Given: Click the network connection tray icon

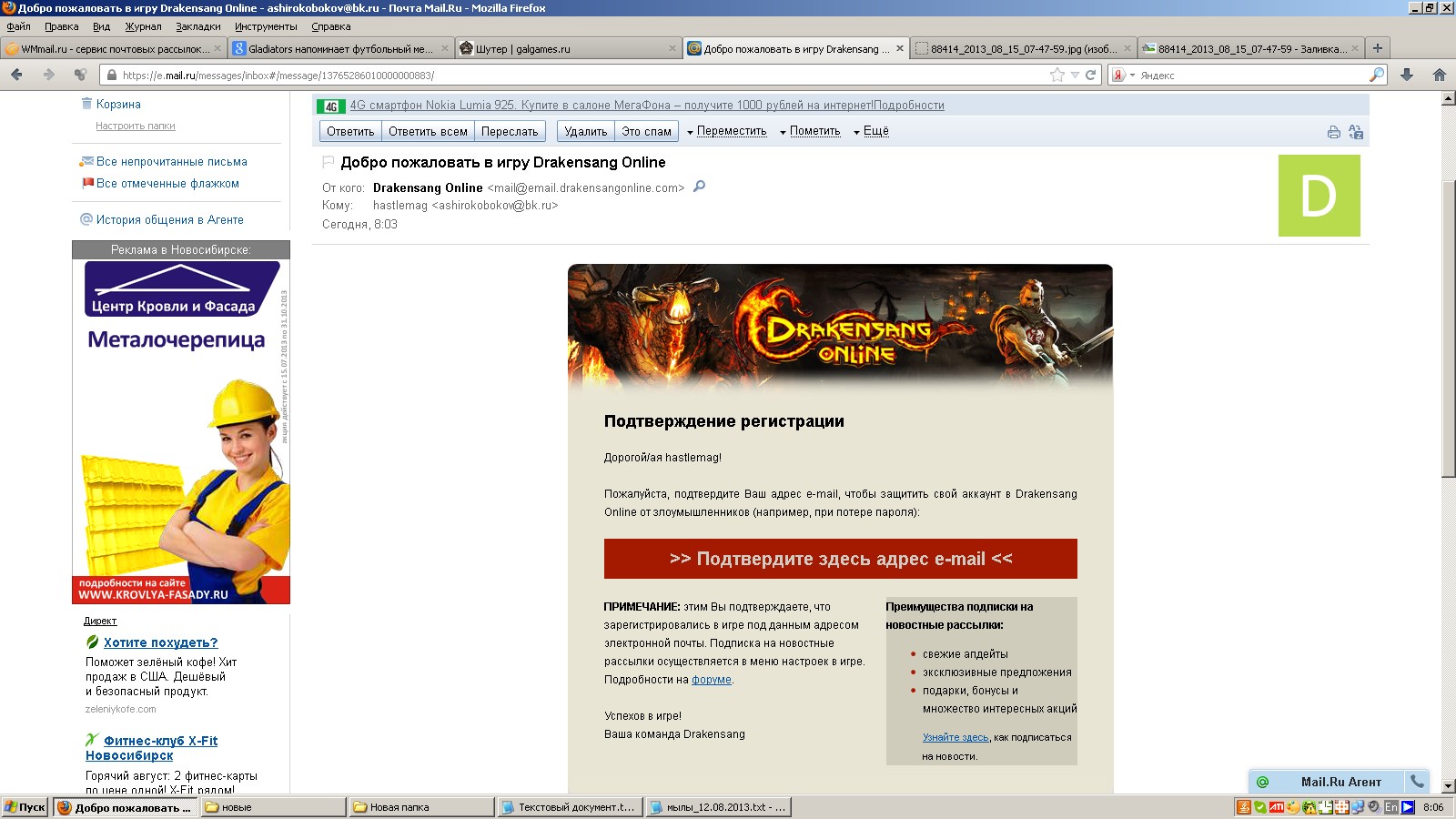Looking at the screenshot, I should [x=1358, y=807].
